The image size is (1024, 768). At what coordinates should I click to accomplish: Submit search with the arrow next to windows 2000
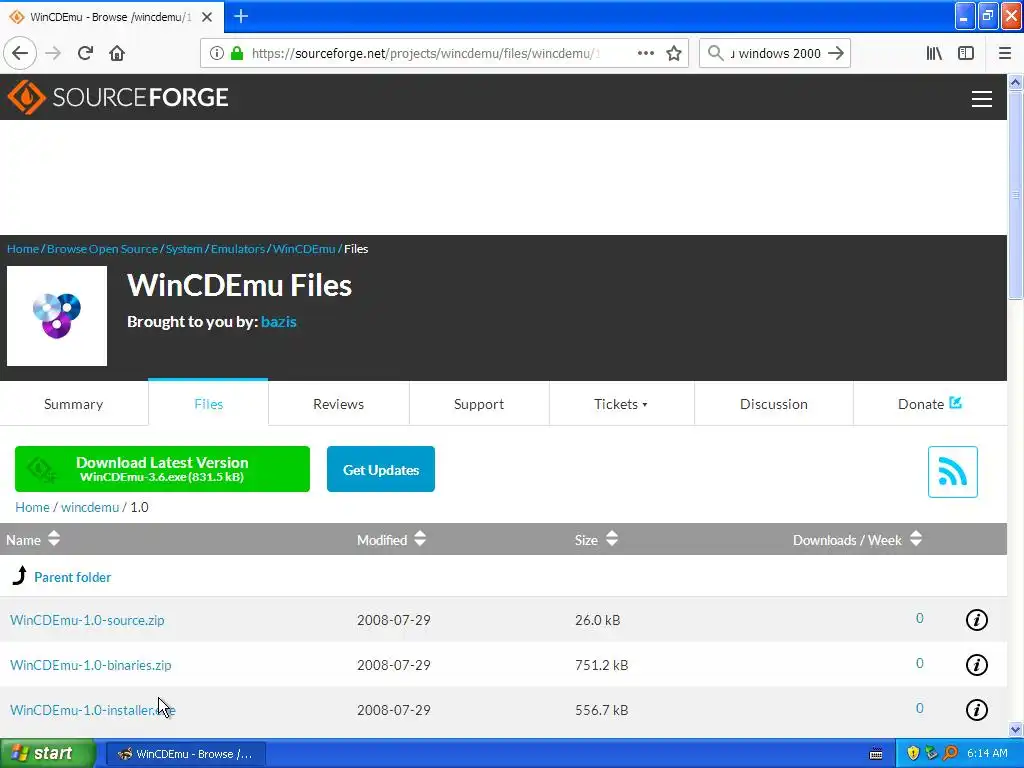(835, 53)
